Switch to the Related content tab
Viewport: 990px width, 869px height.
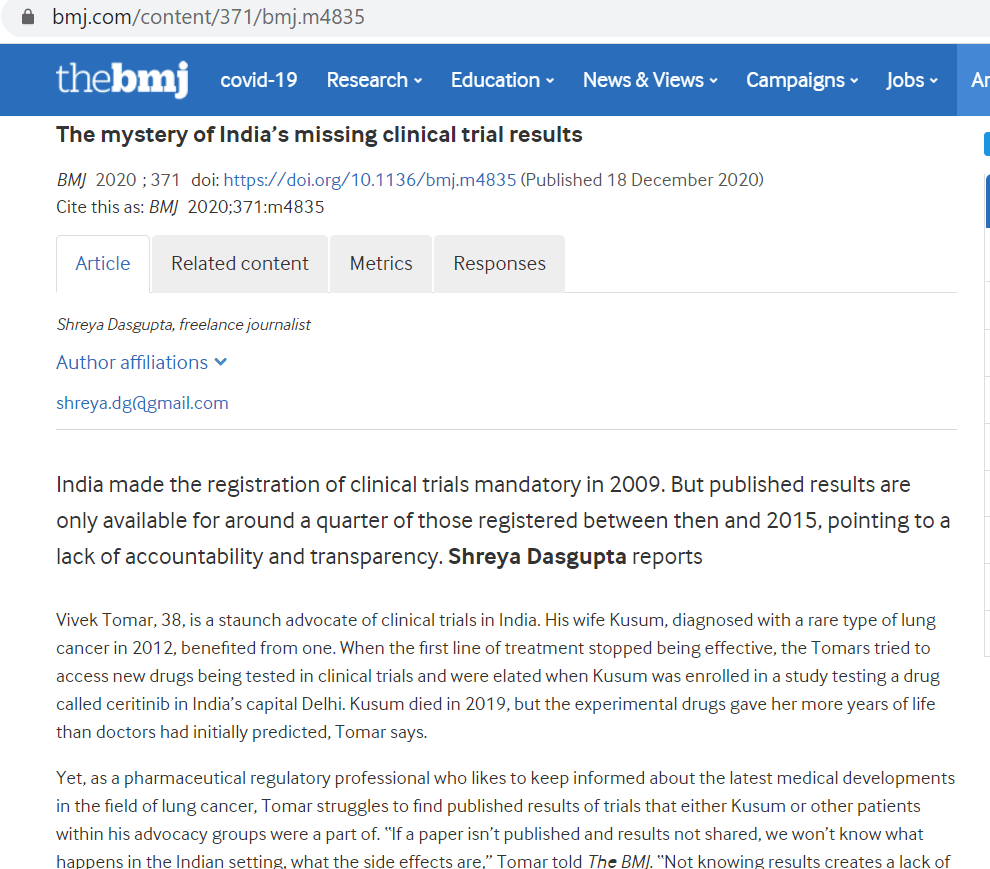pyautogui.click(x=240, y=264)
